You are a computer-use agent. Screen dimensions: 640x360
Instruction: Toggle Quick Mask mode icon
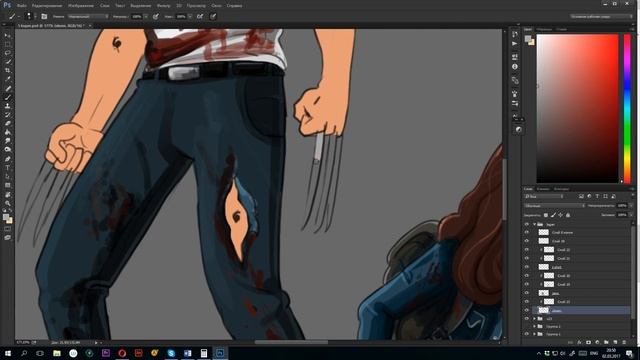pos(7,229)
